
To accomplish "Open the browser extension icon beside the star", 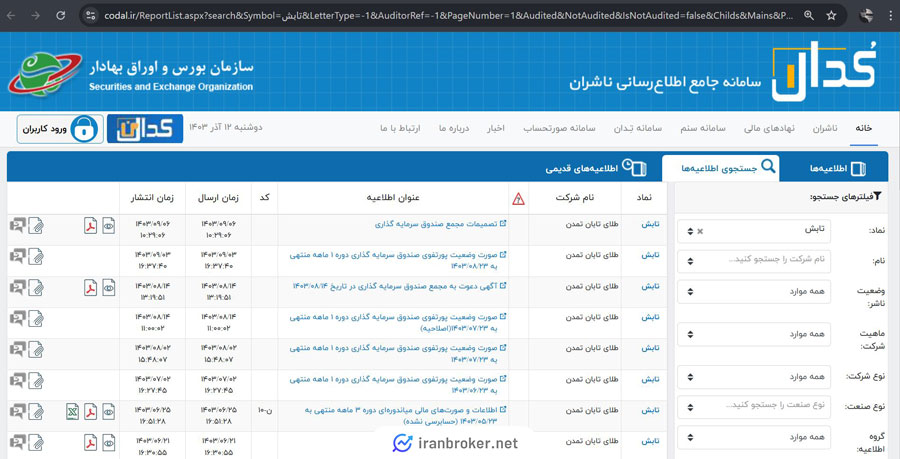I will 867,15.
